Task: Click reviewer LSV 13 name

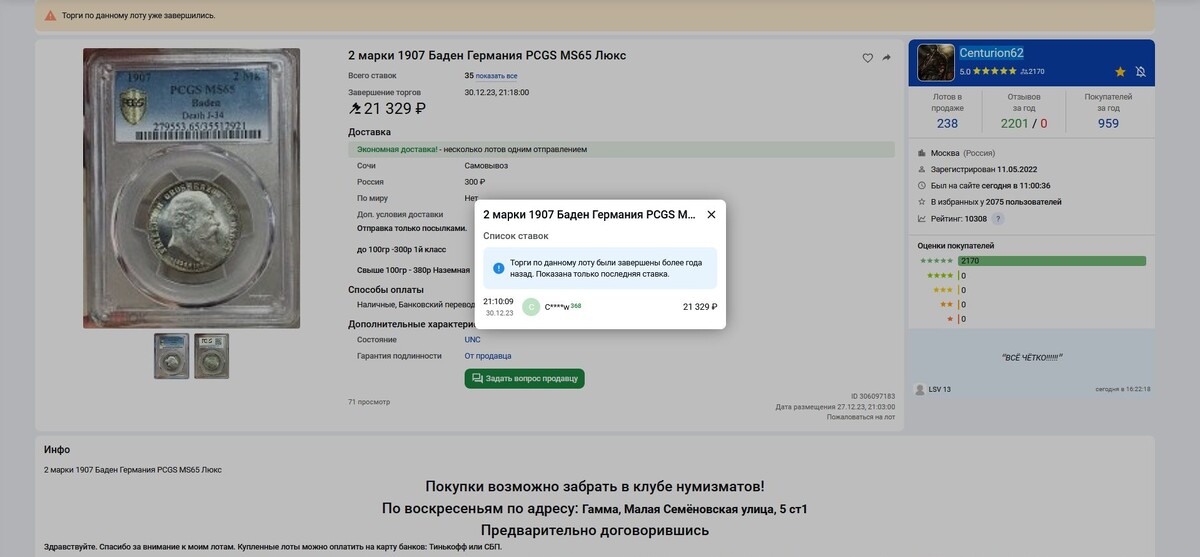Action: [940, 389]
